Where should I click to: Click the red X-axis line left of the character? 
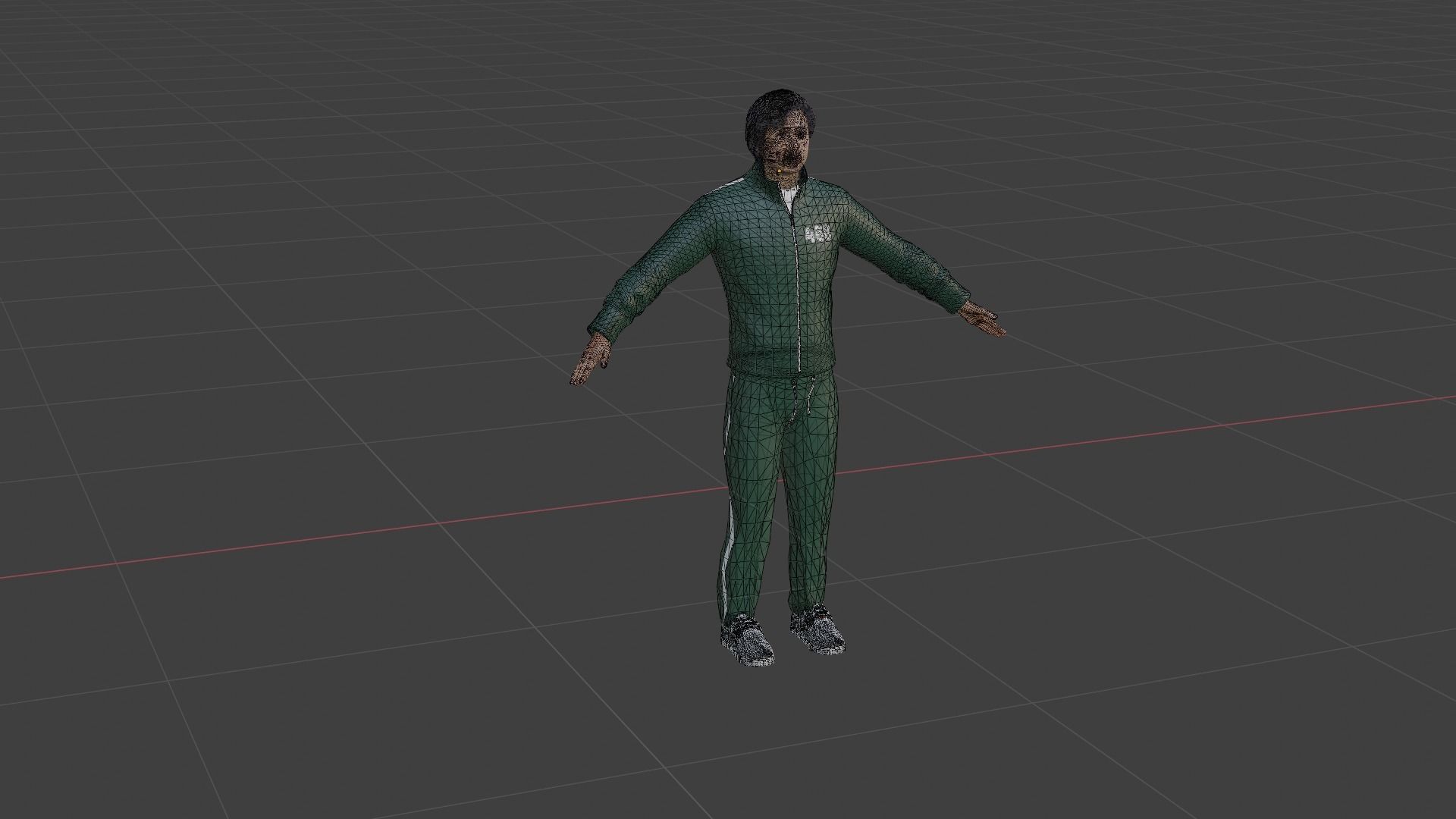tap(303, 540)
